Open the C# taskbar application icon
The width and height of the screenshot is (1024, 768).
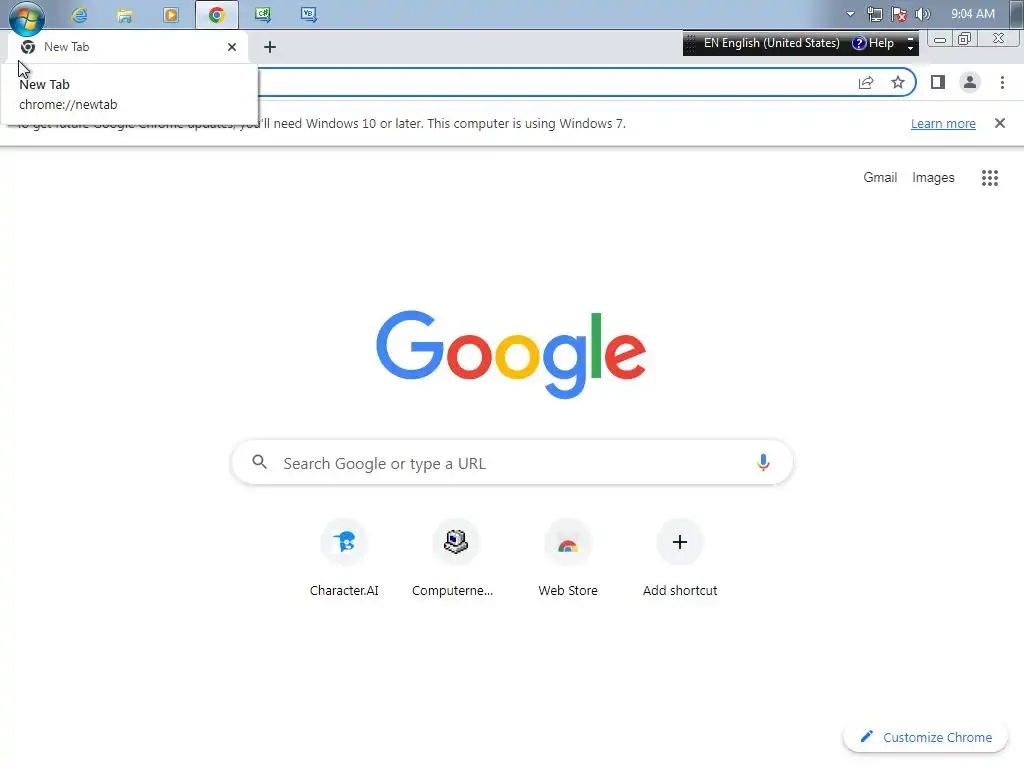(263, 14)
